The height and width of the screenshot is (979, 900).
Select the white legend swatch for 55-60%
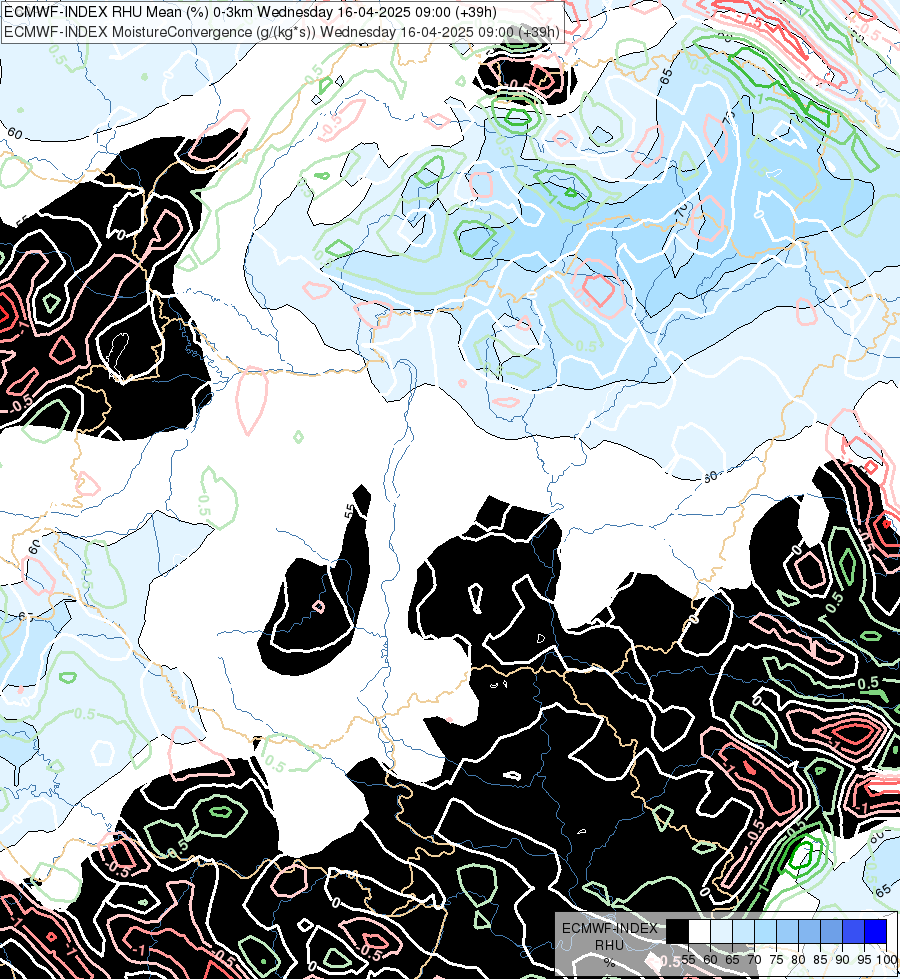pyautogui.click(x=700, y=931)
